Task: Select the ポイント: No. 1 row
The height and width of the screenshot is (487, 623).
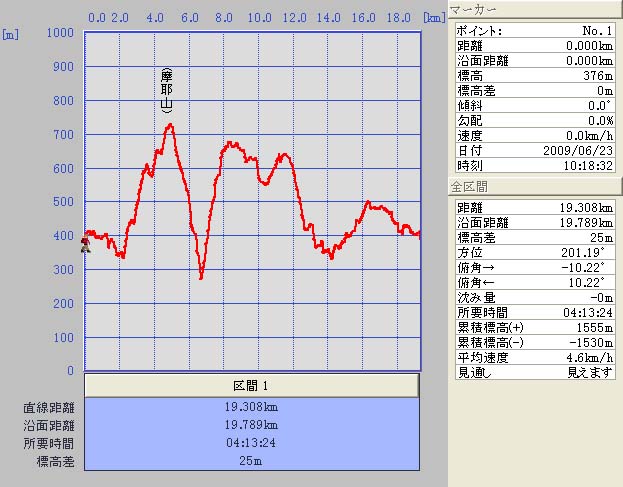Action: click(535, 31)
